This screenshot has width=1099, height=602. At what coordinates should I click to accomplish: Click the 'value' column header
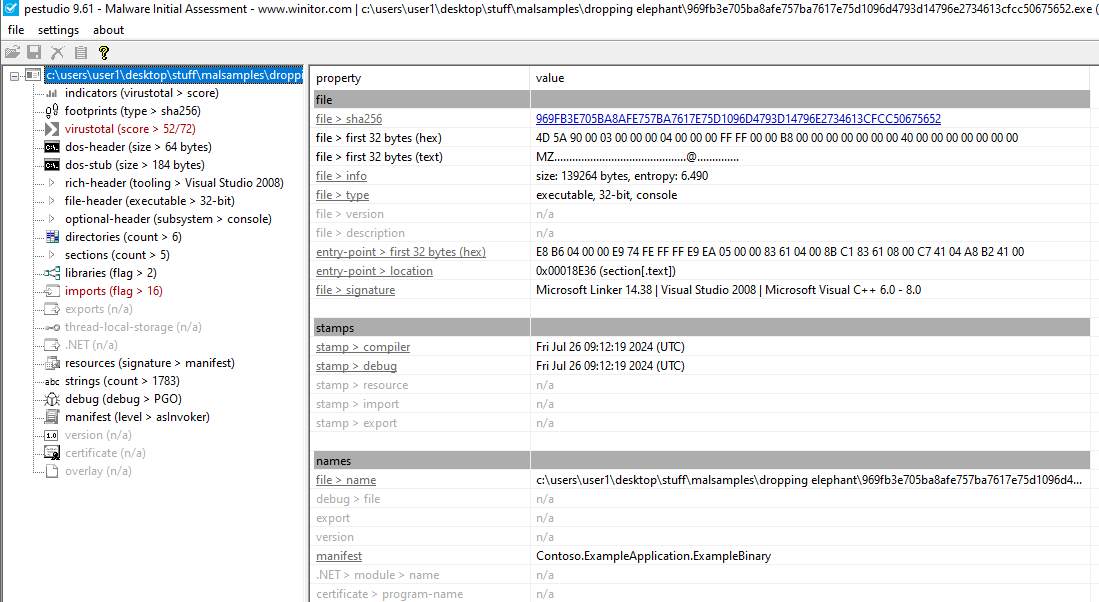point(550,78)
